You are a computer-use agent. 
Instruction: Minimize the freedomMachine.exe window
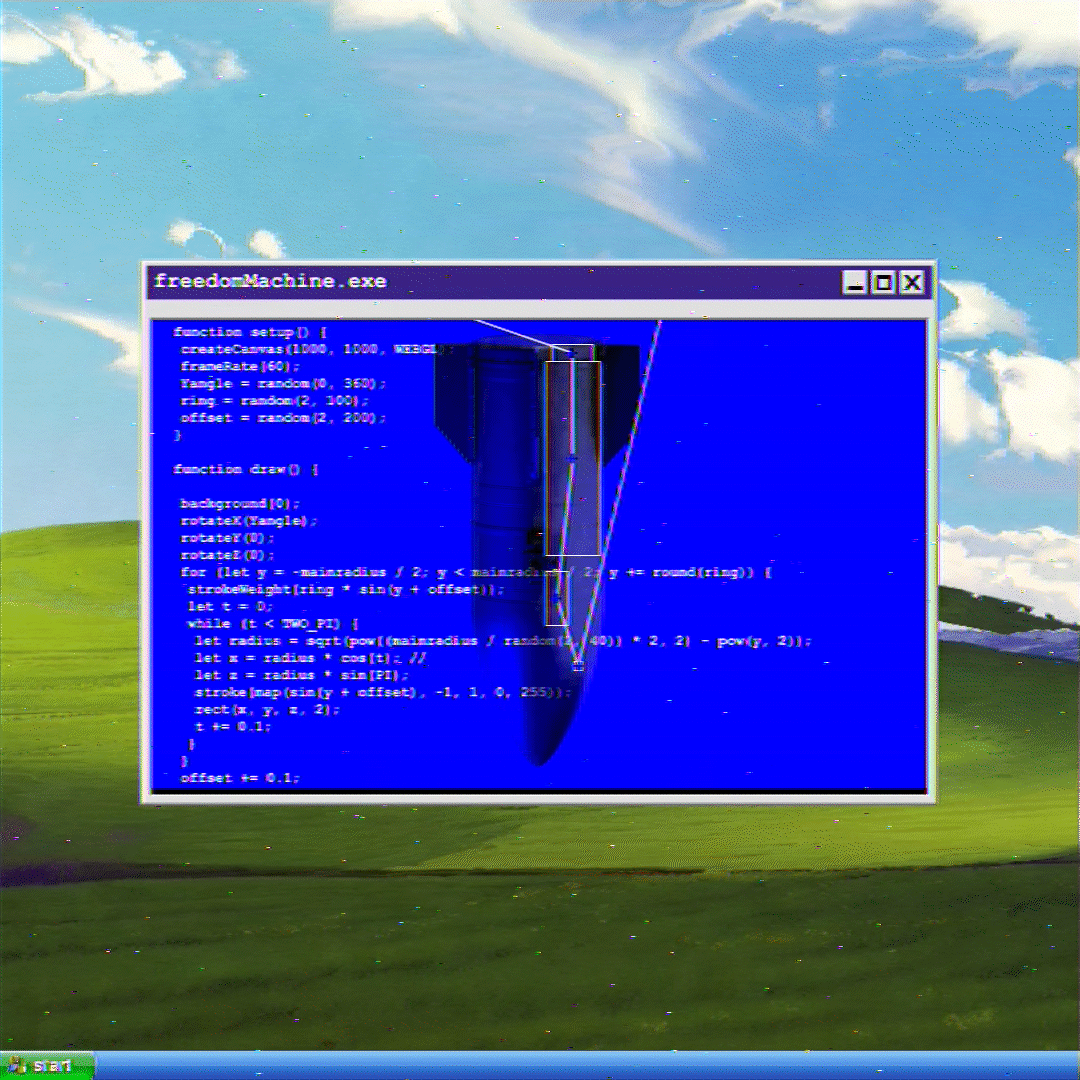click(854, 283)
